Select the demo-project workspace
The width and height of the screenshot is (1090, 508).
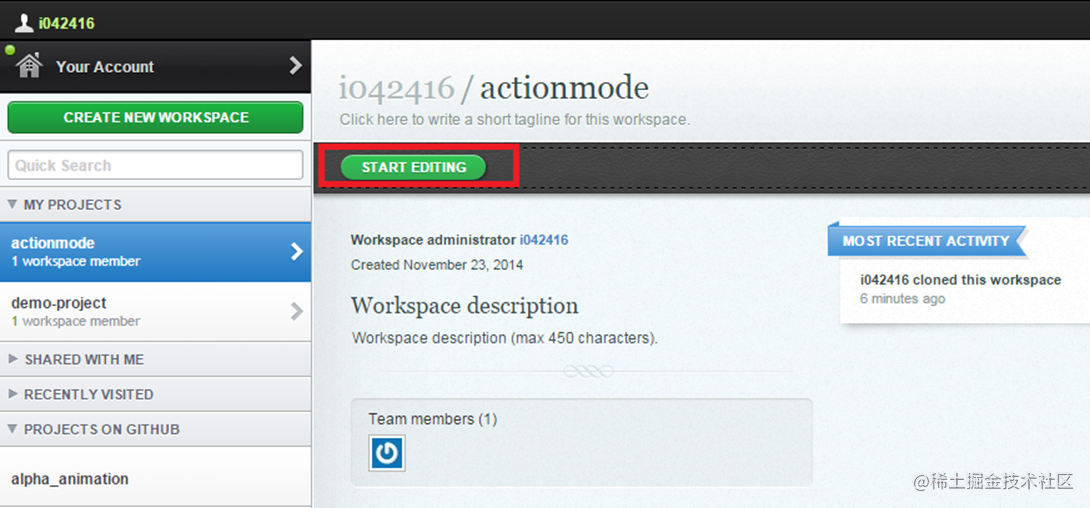156,311
